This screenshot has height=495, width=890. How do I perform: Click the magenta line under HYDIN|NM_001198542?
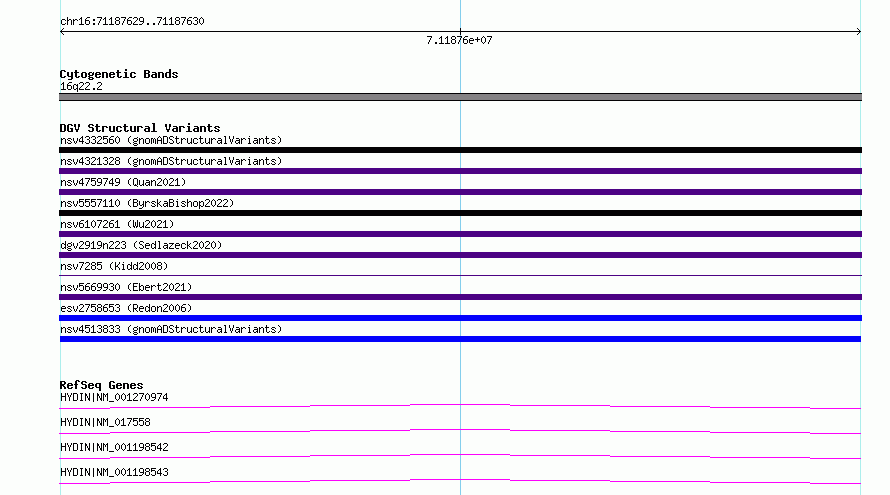[460, 456]
